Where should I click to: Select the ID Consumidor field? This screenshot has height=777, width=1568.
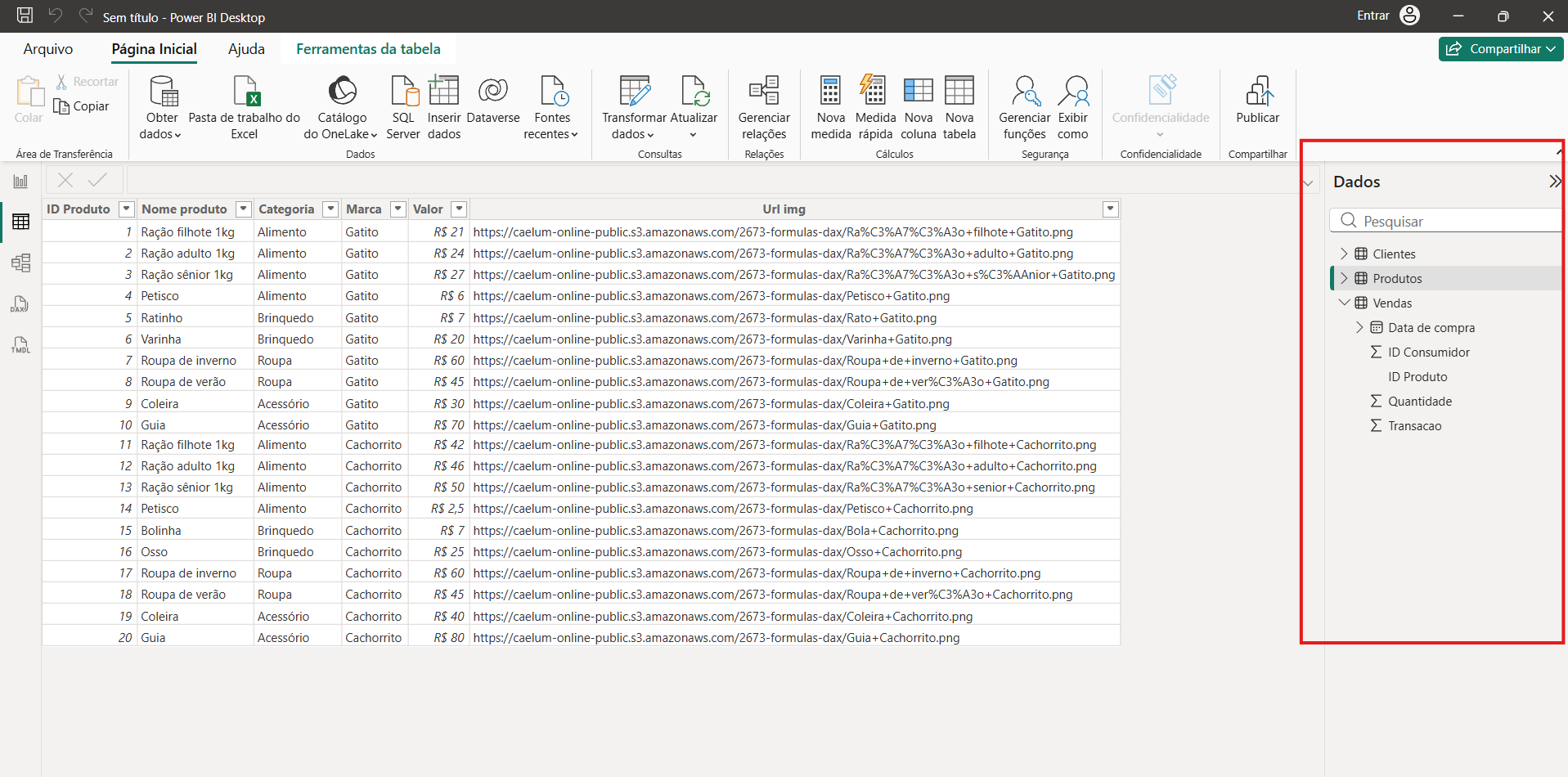[1429, 352]
